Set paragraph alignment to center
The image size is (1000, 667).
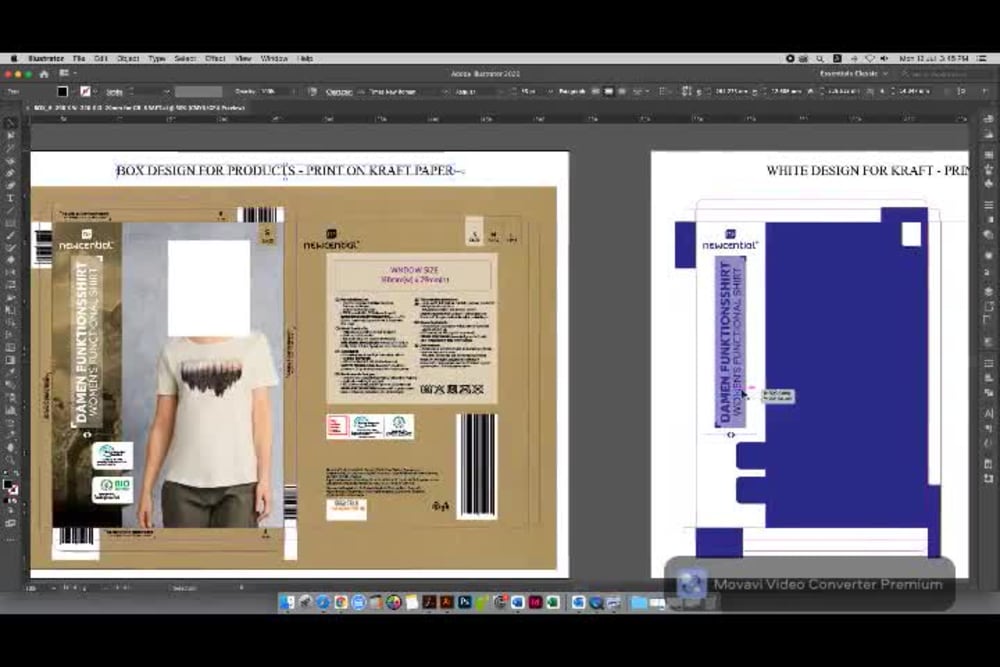coord(609,92)
